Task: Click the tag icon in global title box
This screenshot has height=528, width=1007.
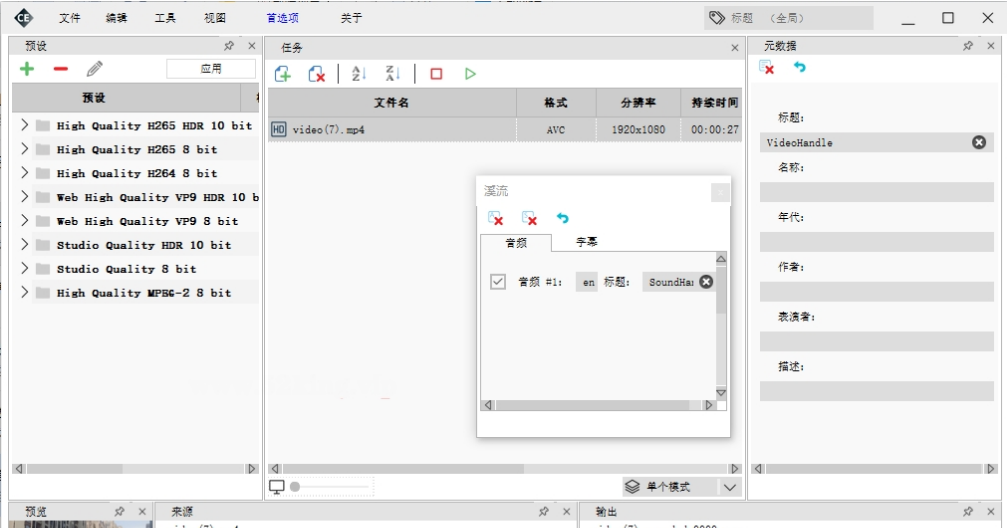Action: [x=717, y=18]
